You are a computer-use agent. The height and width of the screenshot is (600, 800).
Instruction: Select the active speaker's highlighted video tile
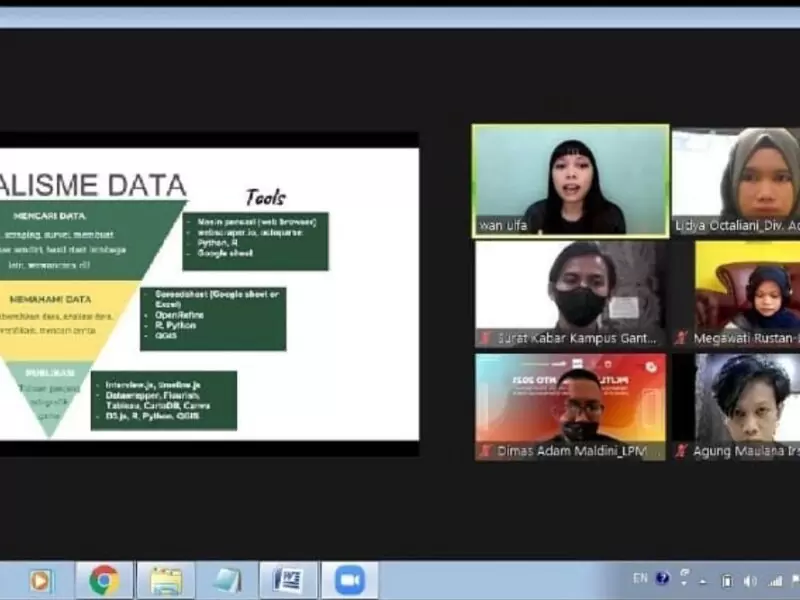point(570,181)
